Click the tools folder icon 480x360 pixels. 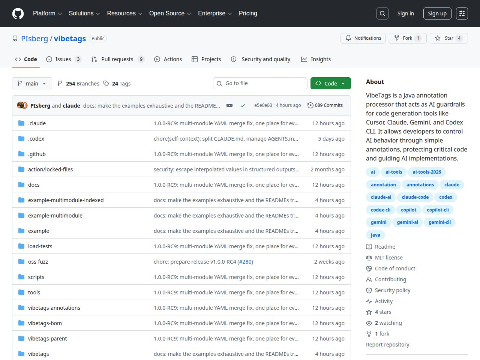pos(21,292)
